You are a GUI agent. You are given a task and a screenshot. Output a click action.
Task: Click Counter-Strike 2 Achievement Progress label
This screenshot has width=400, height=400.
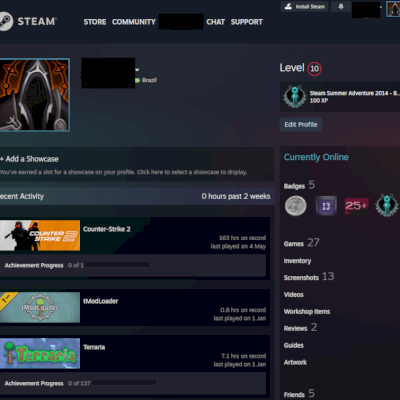pos(34,265)
